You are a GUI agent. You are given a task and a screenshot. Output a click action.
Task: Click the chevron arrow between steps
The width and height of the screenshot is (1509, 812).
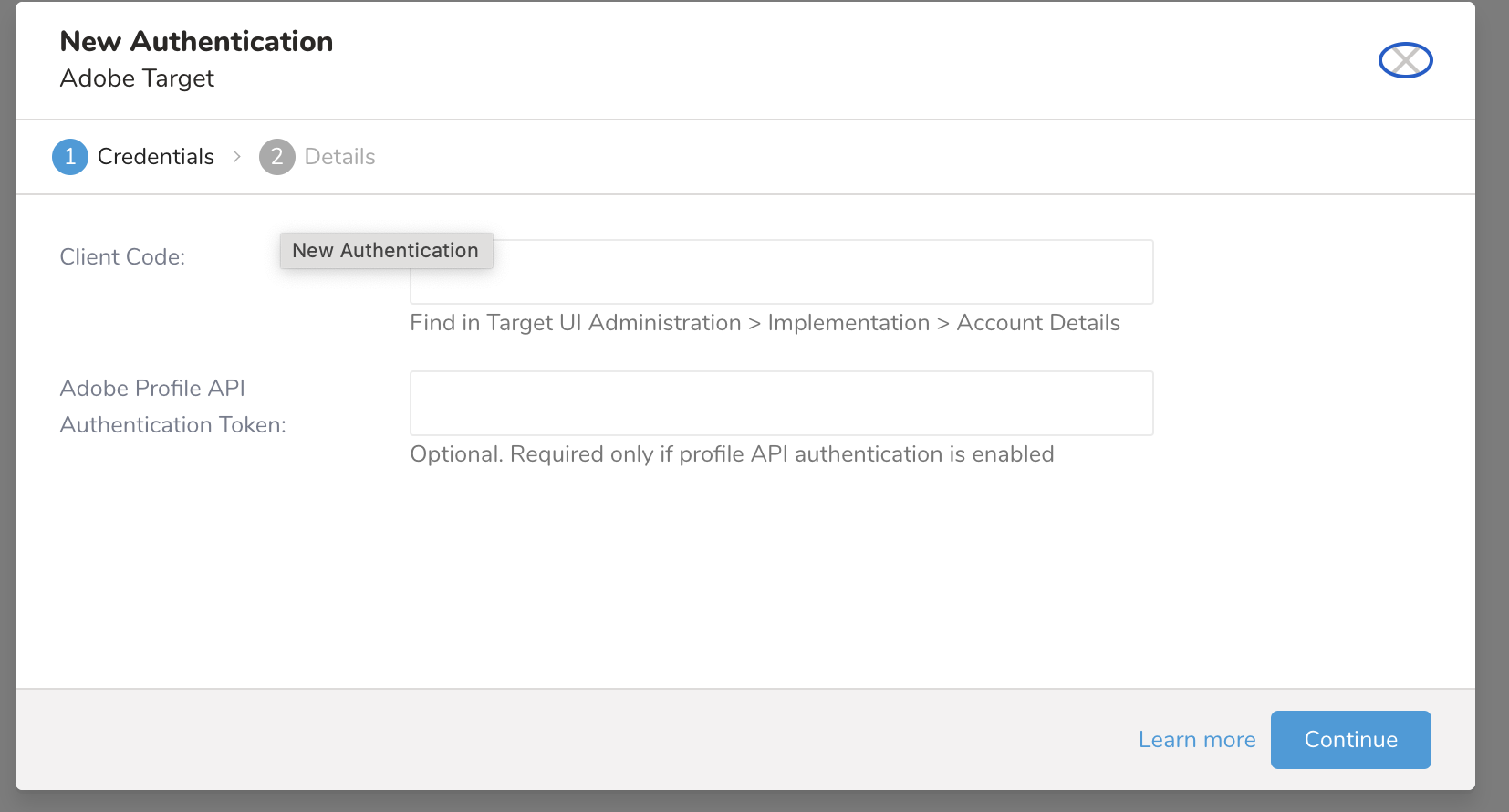pyautogui.click(x=237, y=157)
